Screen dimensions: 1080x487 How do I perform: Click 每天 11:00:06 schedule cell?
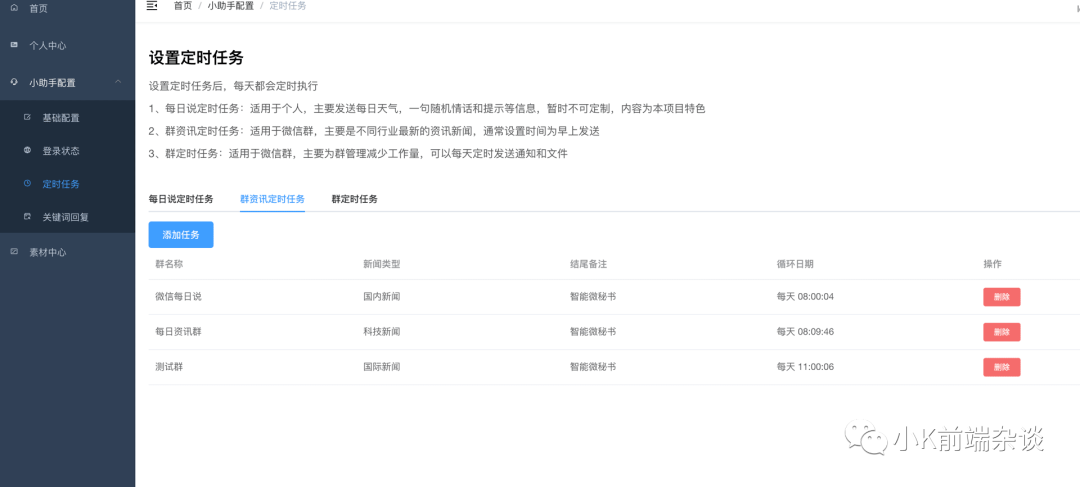[805, 367]
